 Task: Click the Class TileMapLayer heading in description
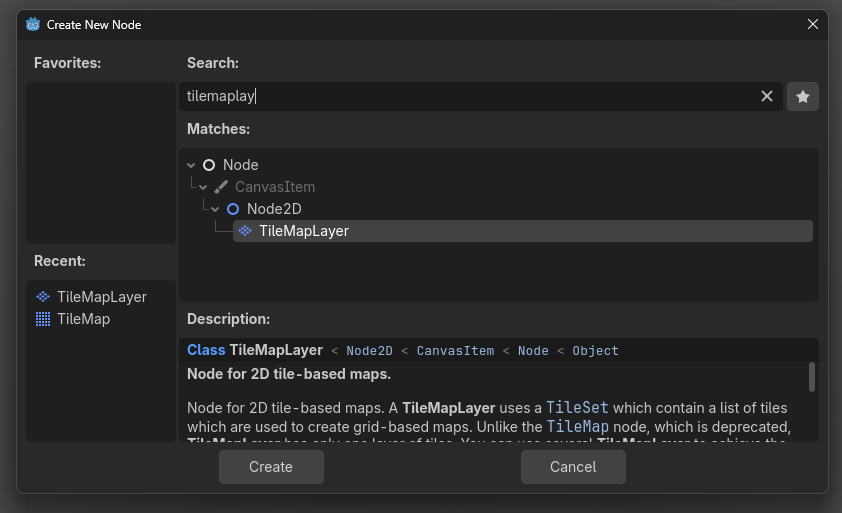(x=255, y=350)
